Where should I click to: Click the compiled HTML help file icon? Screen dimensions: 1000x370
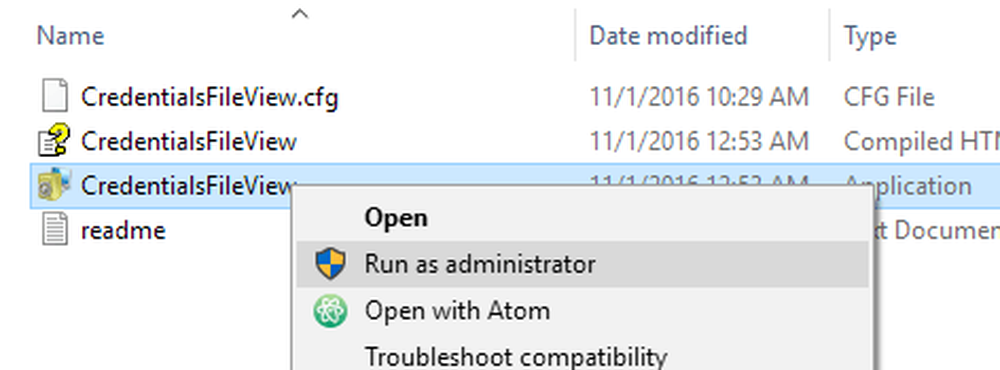point(54,141)
